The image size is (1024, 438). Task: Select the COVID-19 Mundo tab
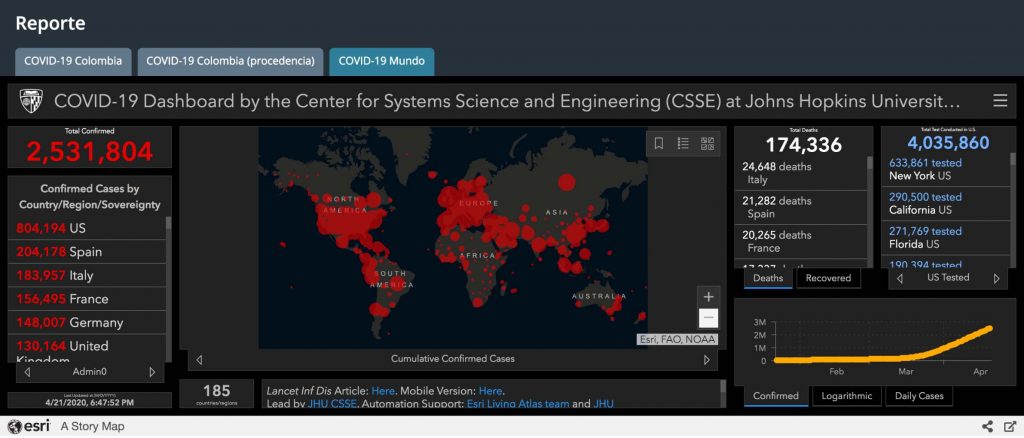[381, 61]
